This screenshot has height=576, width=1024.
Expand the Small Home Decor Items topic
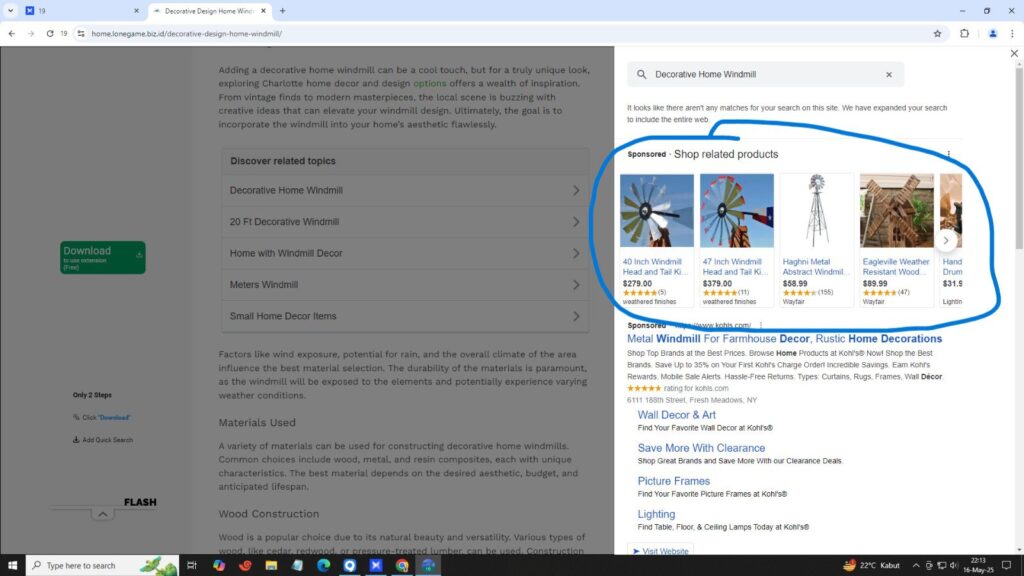[x=405, y=316]
